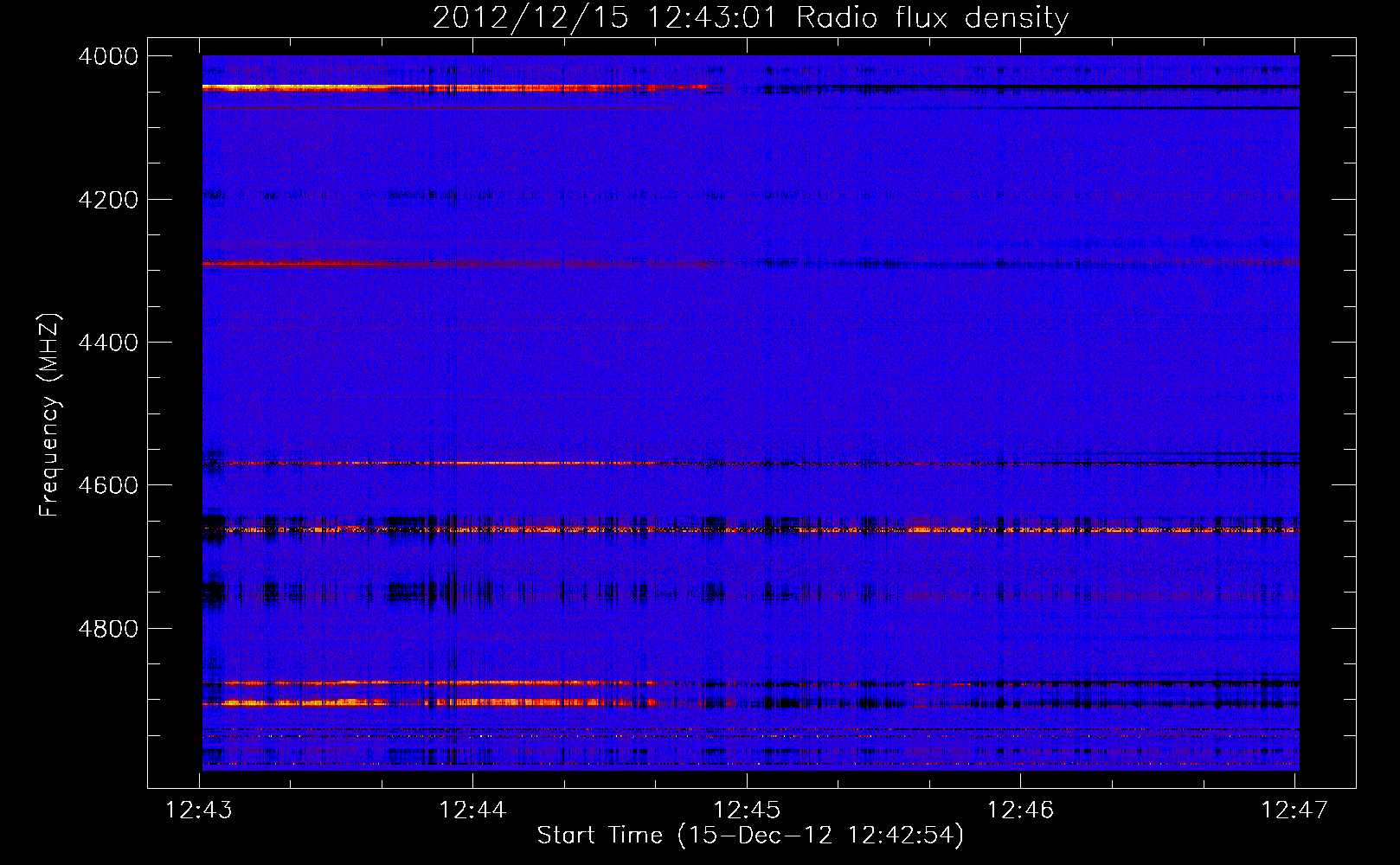Click the 'Start Time (15-Dec-12 12:42:54)' axis title
This screenshot has width=1400, height=865.
(x=750, y=836)
